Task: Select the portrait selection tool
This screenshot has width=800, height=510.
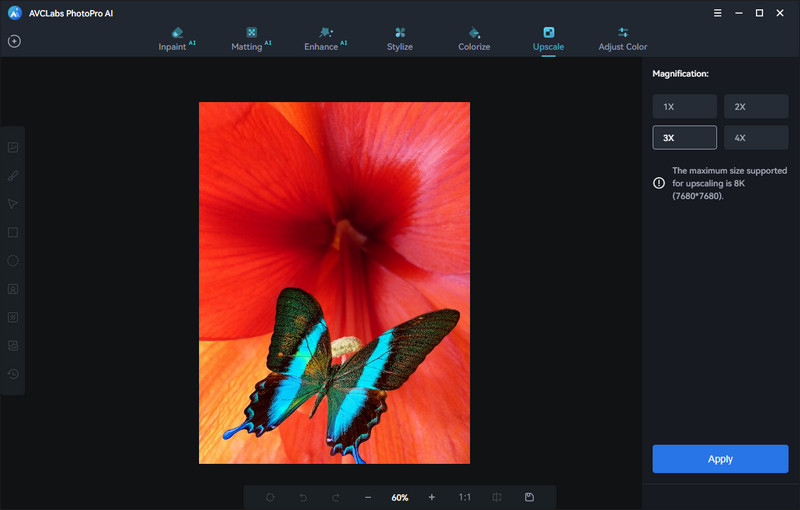Action: (13, 289)
